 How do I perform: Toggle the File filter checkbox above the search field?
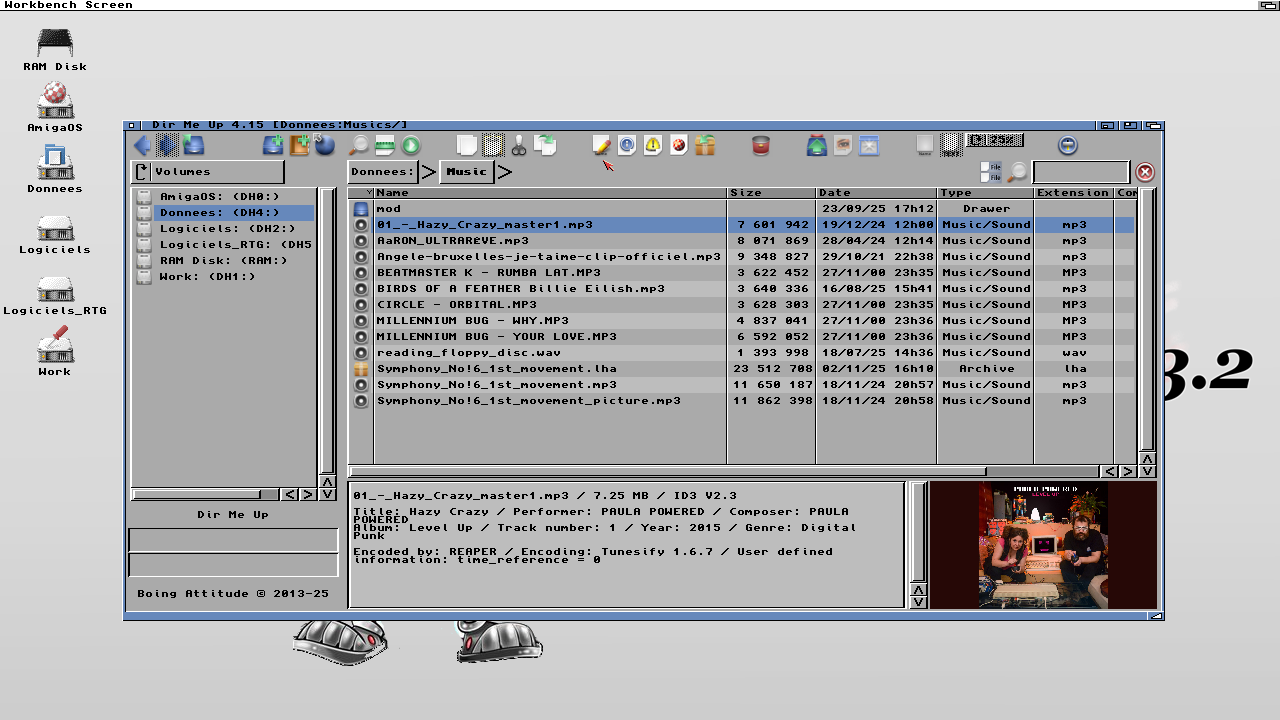tap(984, 167)
